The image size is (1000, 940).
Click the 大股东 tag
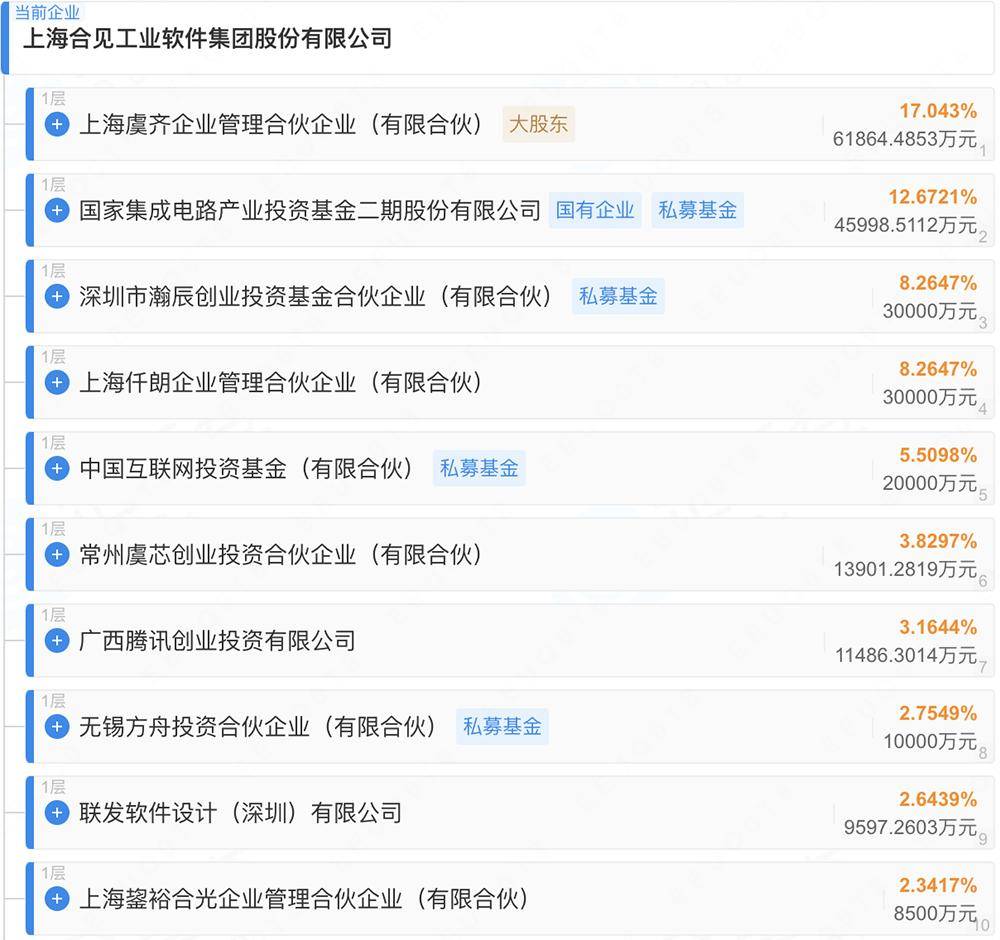click(538, 125)
